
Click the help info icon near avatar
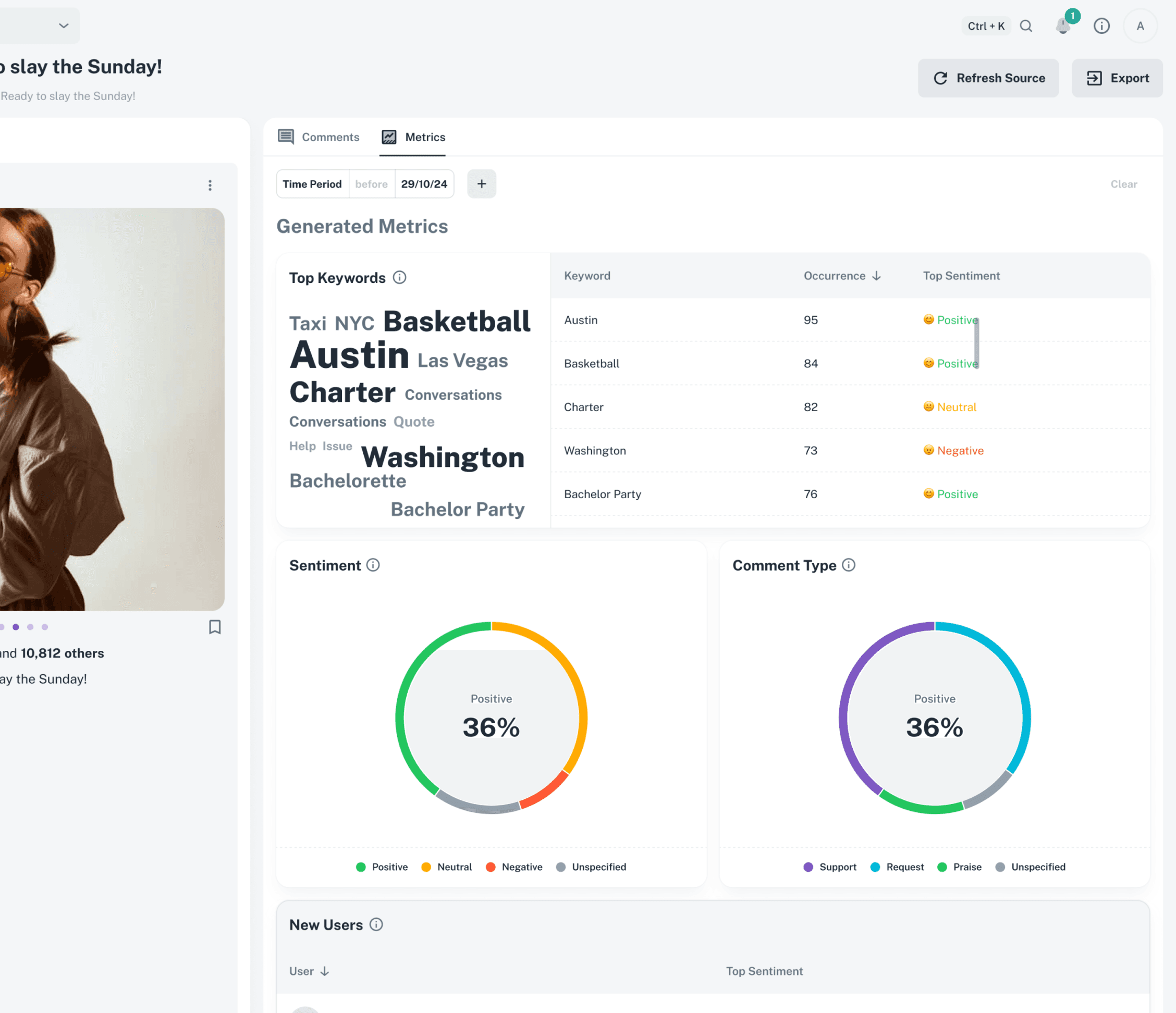point(1101,26)
